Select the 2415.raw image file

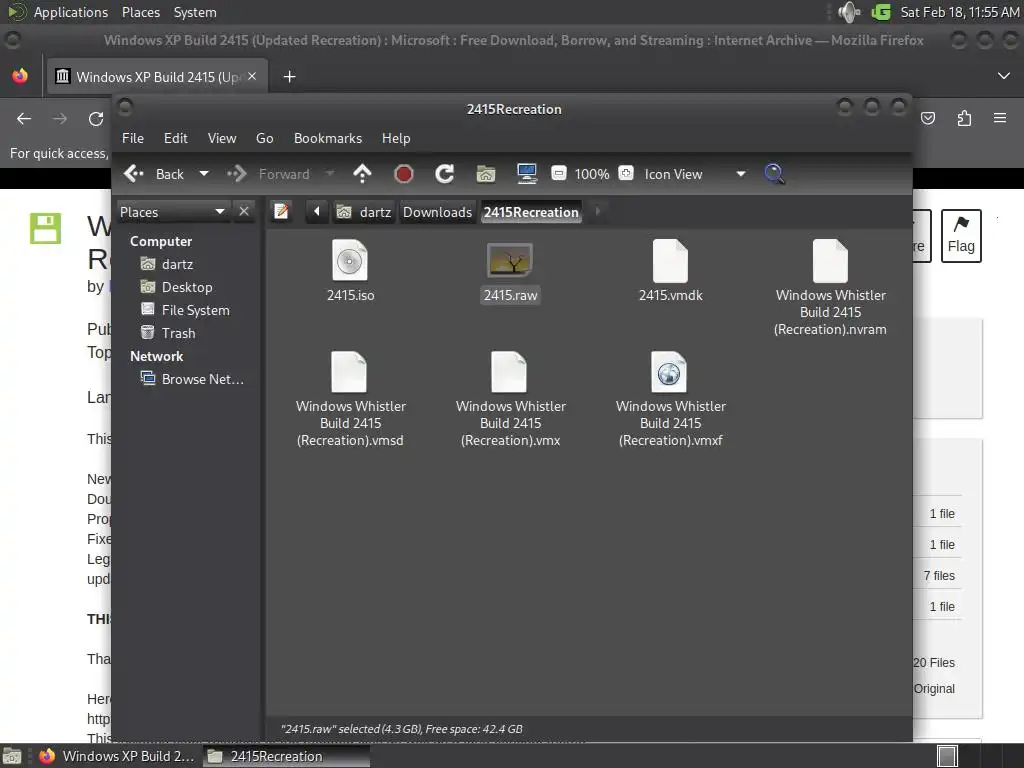pos(510,273)
